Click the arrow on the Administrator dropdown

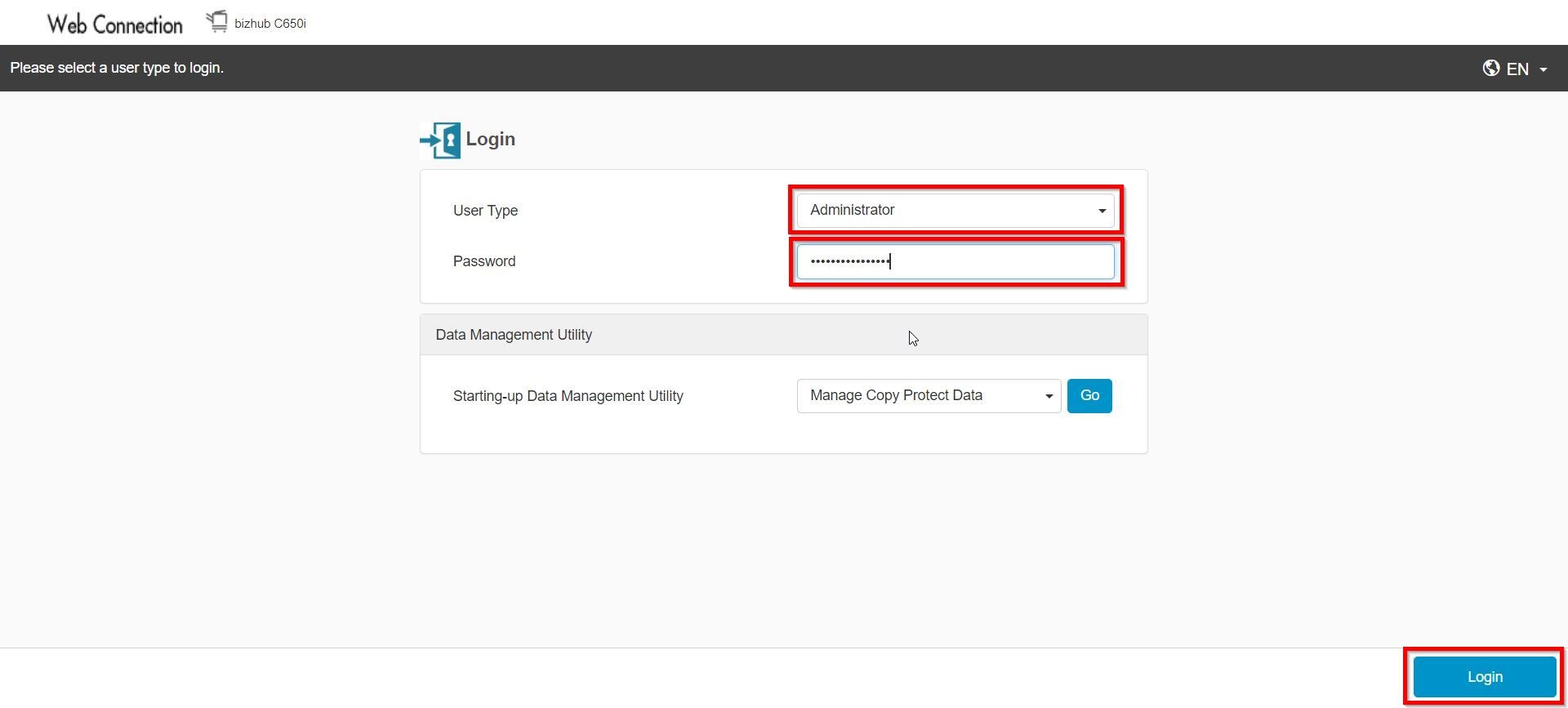pyautogui.click(x=1102, y=212)
